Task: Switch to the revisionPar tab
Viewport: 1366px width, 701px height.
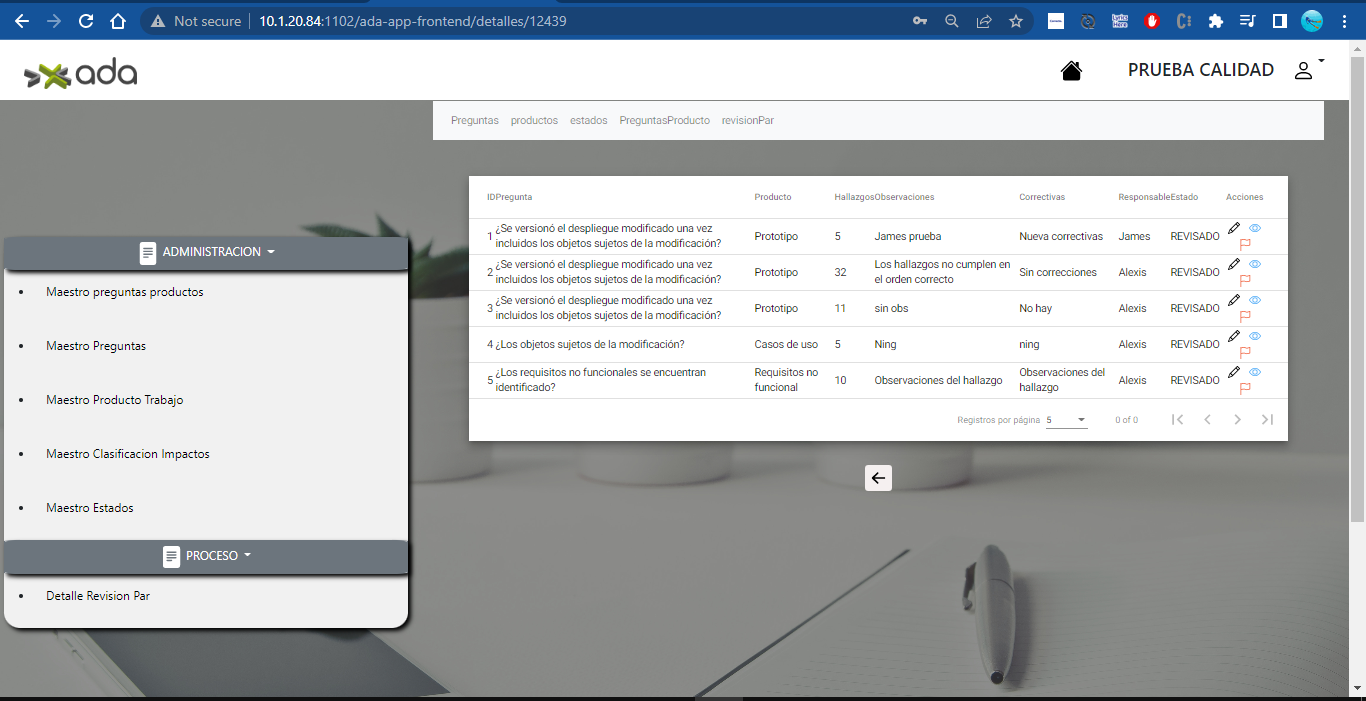Action: (x=747, y=121)
